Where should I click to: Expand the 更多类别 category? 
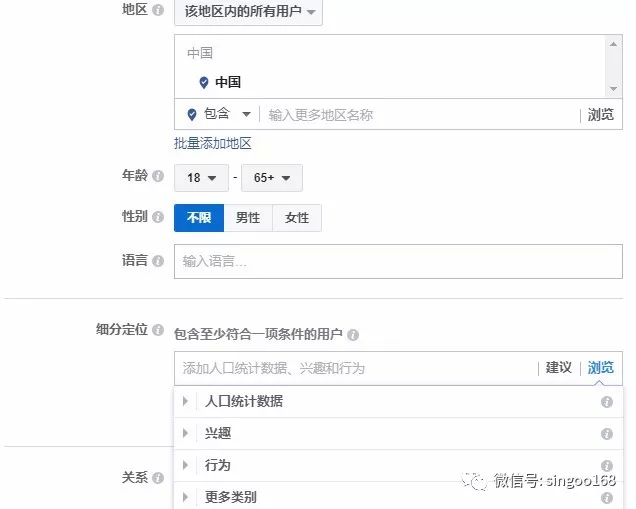(185, 497)
